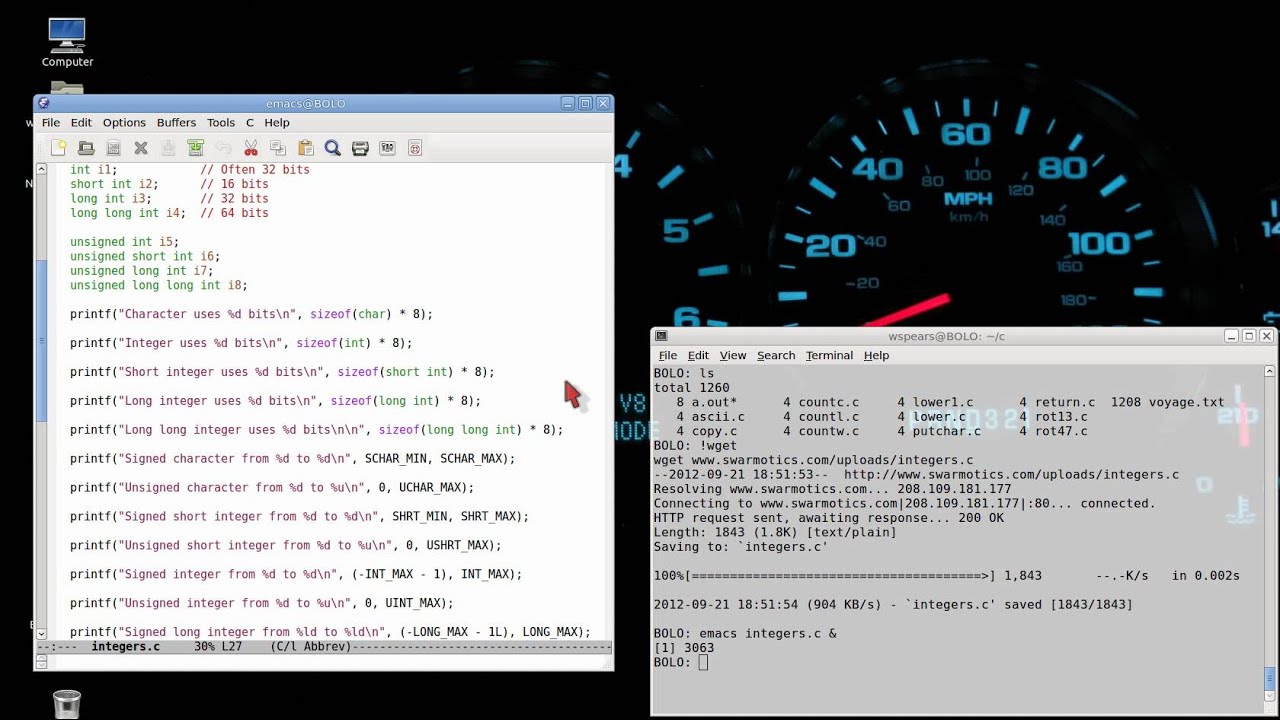Click 'a.out*' in terminal ls output

[714, 402]
